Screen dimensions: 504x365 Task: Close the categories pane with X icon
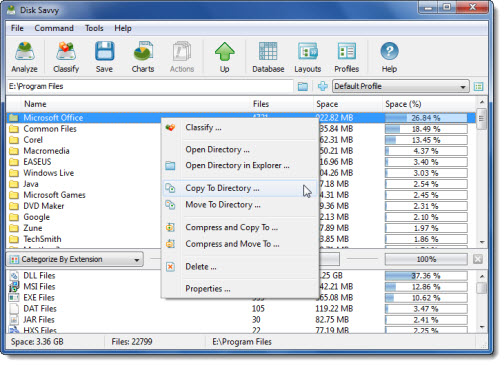click(478, 259)
